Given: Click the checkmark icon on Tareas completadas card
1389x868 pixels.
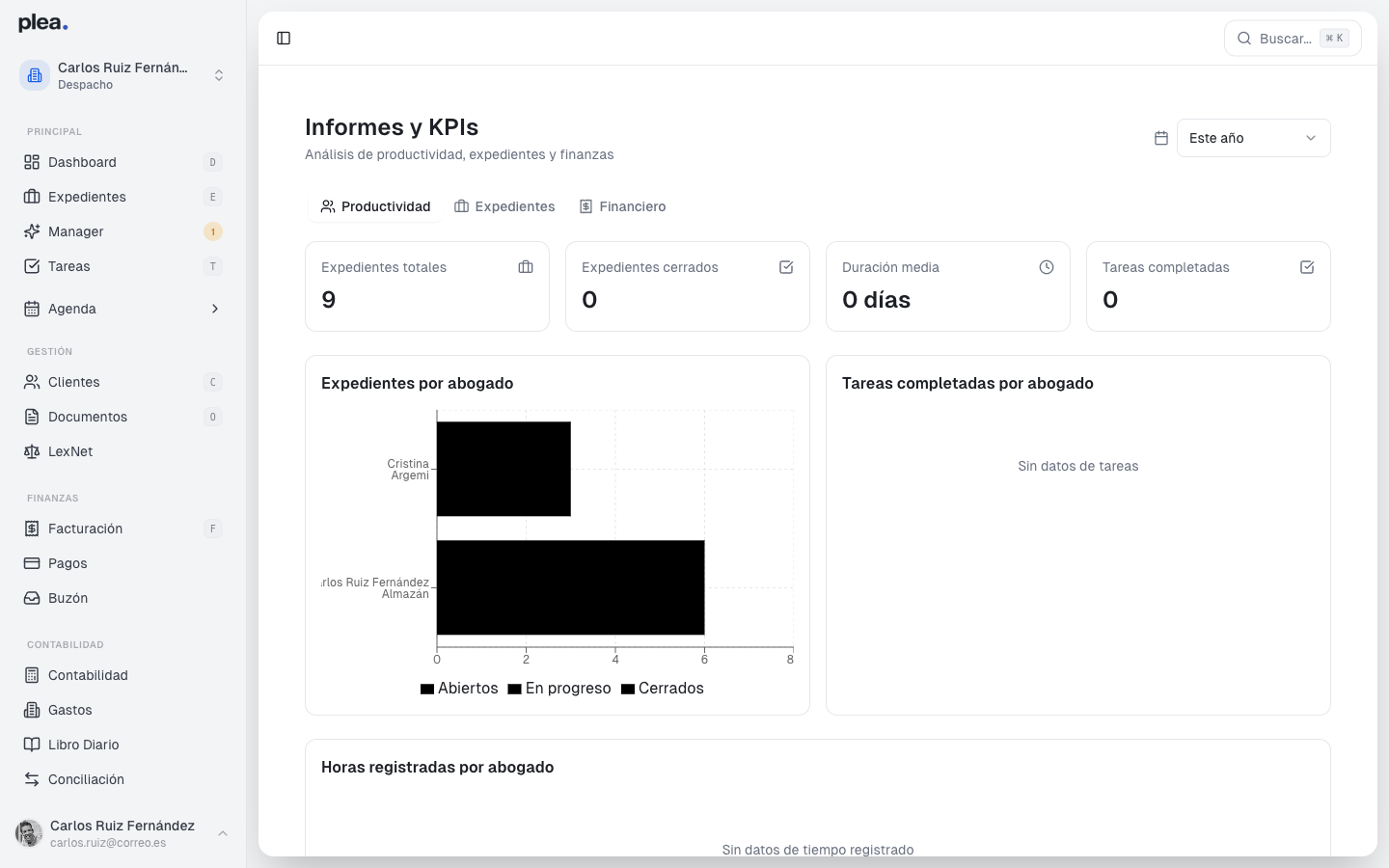Looking at the screenshot, I should pyautogui.click(x=1307, y=267).
